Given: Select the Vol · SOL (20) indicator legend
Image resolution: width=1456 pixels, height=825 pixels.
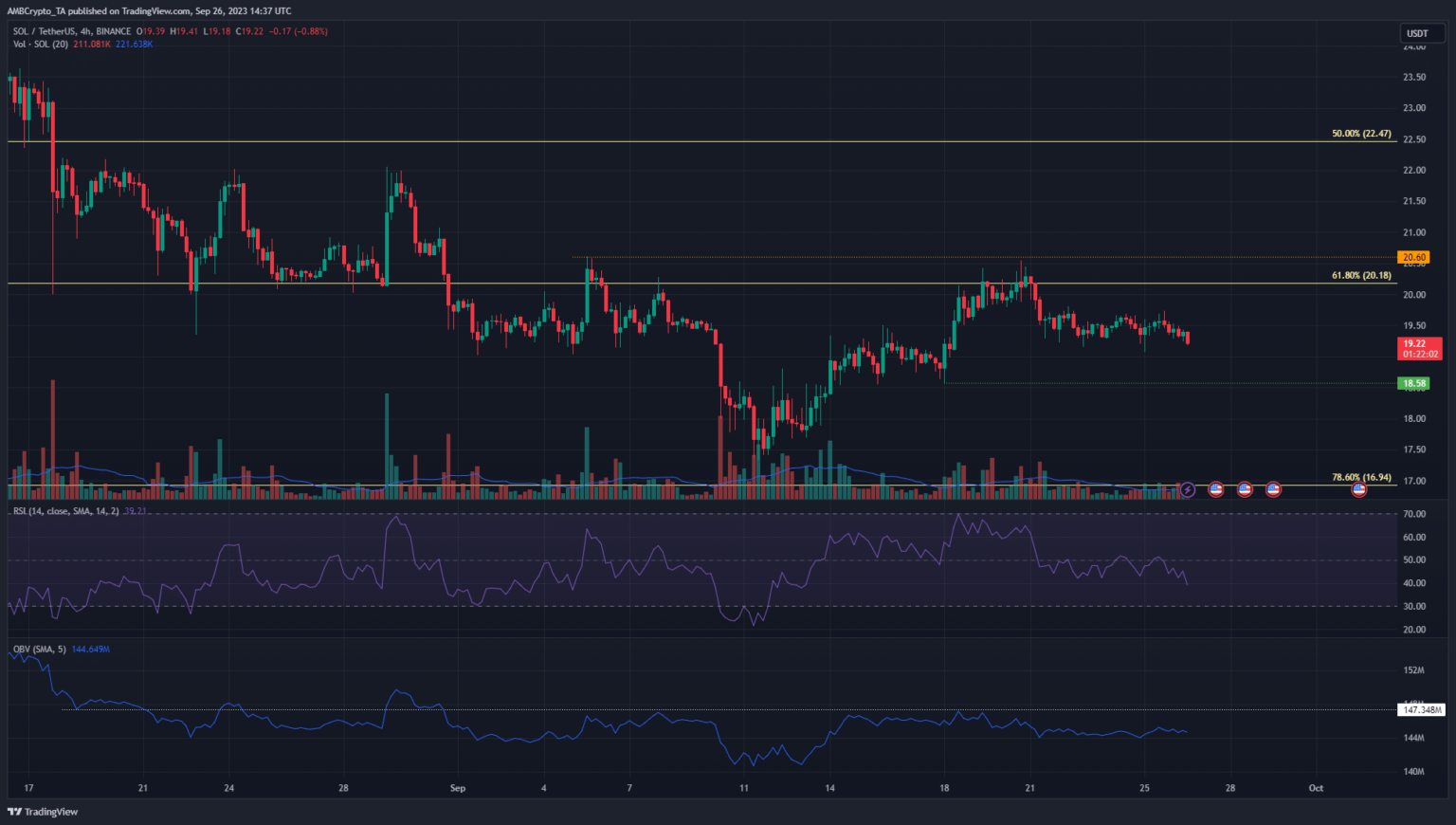Looking at the screenshot, I should (41, 44).
